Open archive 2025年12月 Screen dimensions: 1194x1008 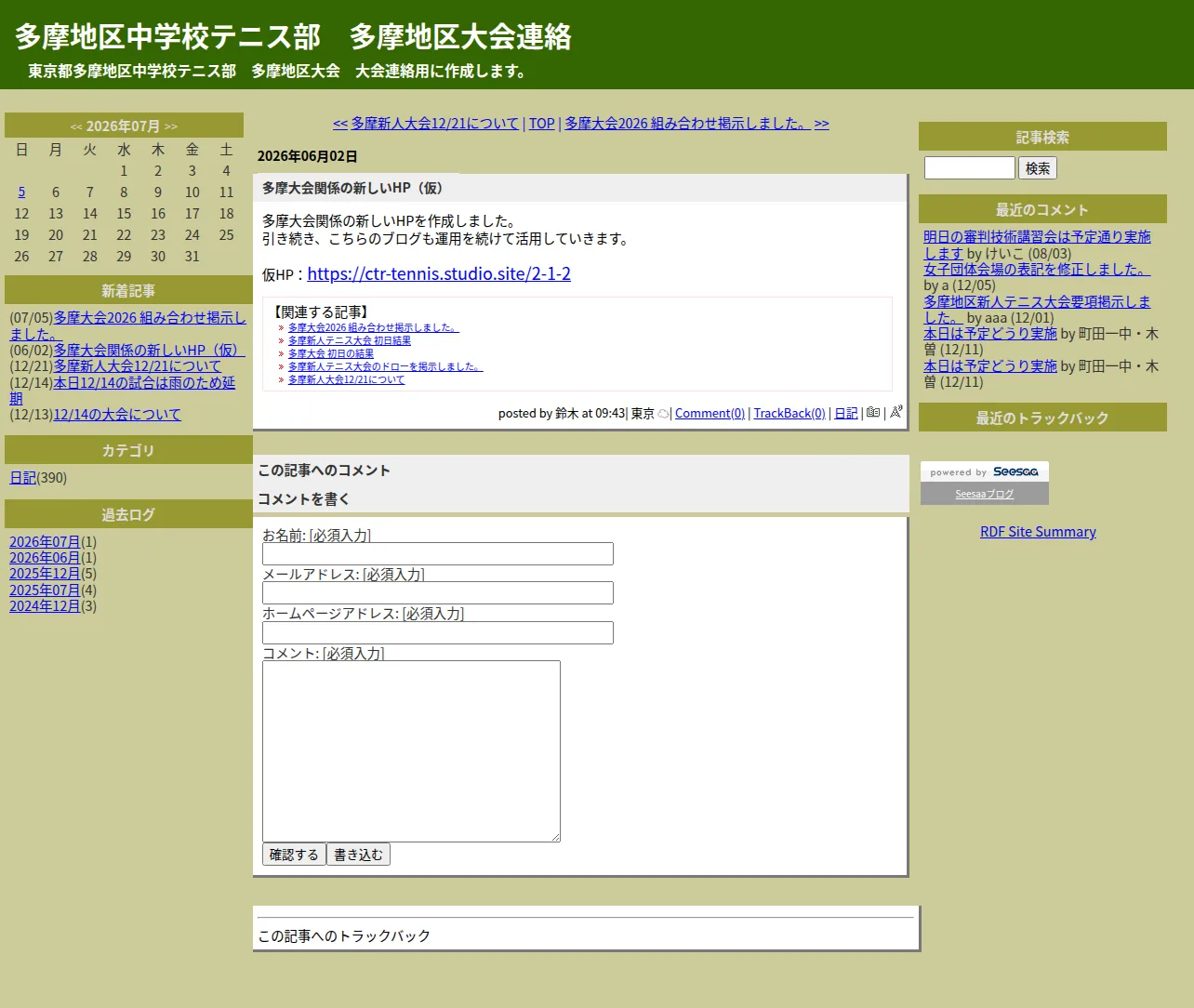[x=45, y=574]
